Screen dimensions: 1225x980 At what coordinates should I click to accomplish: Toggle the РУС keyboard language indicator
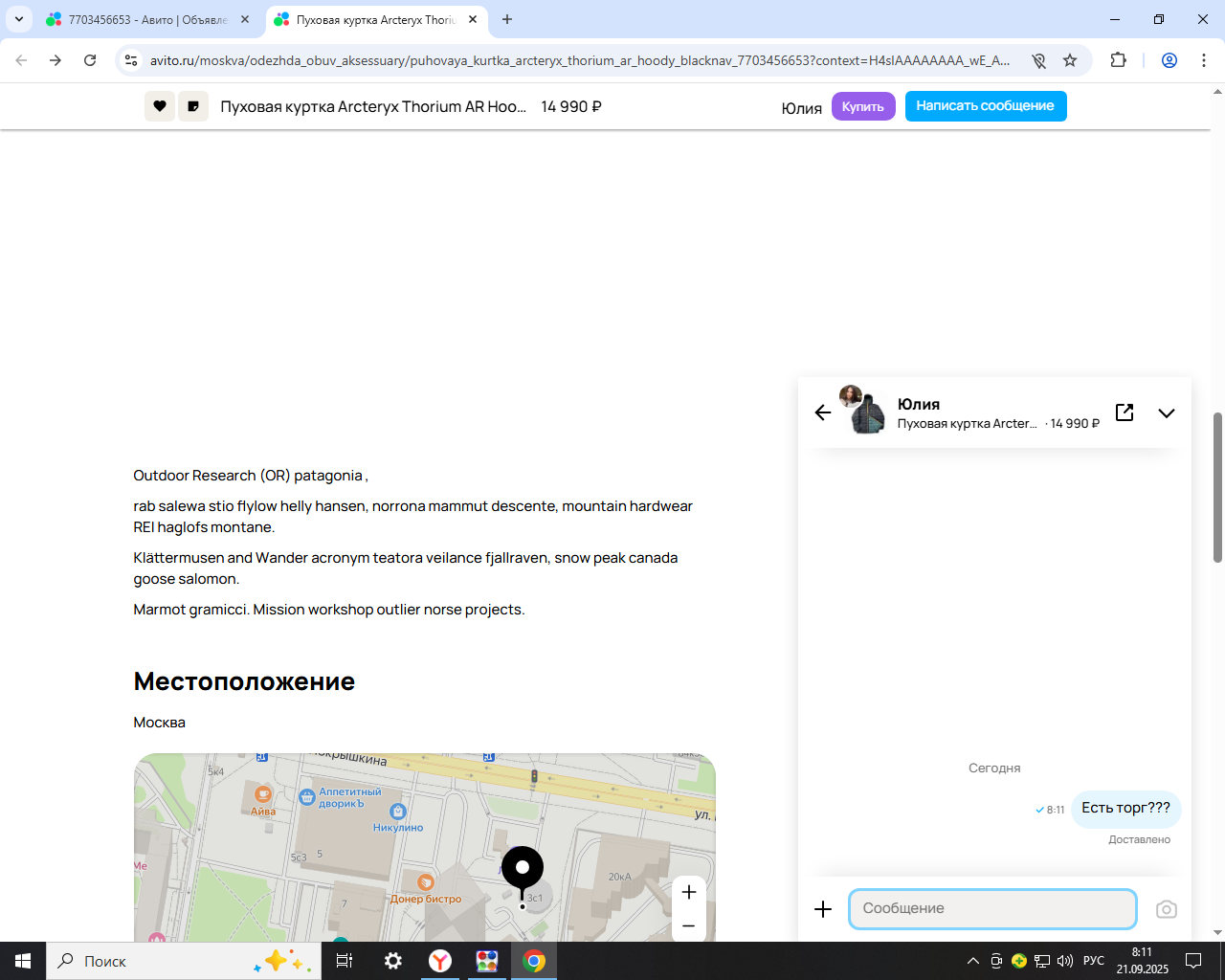1093,961
